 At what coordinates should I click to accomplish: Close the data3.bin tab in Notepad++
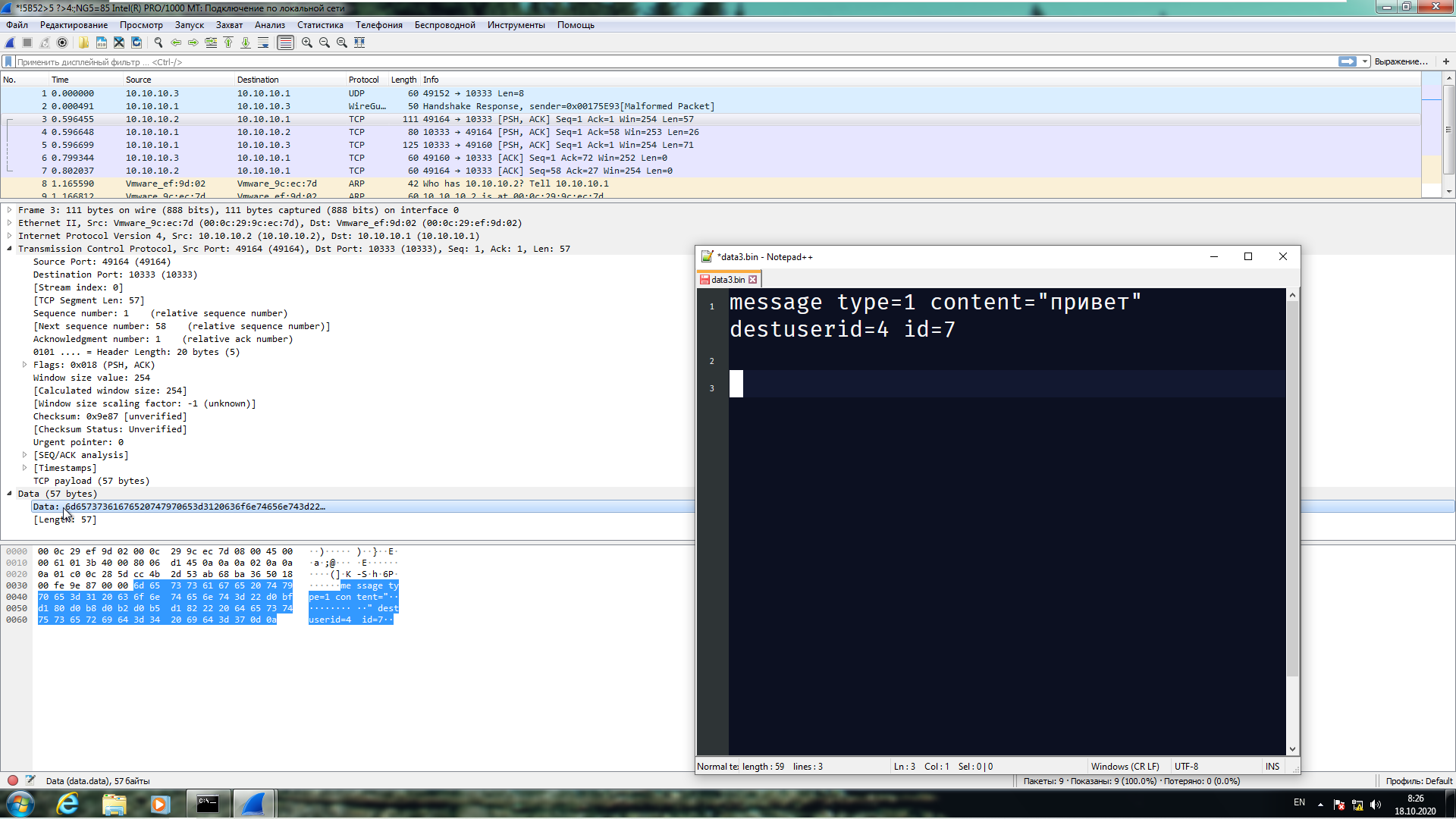click(x=753, y=280)
